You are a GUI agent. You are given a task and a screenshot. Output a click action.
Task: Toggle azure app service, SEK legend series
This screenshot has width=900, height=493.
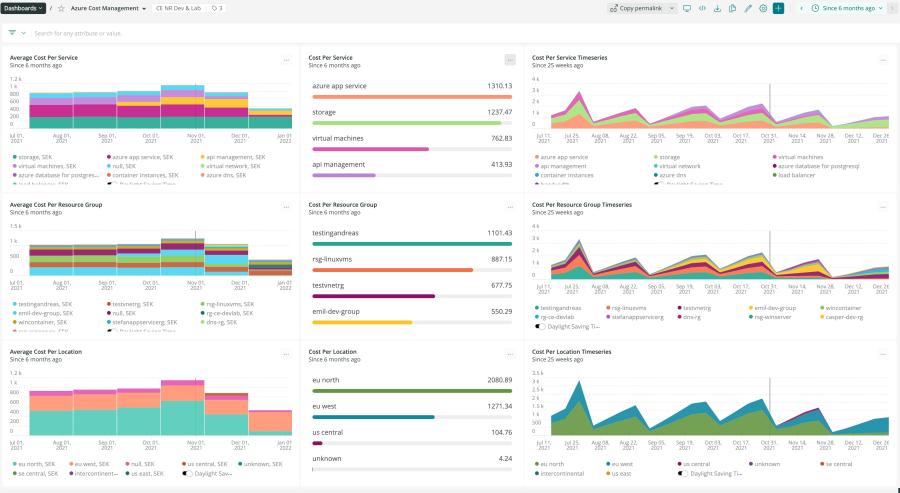coord(141,157)
